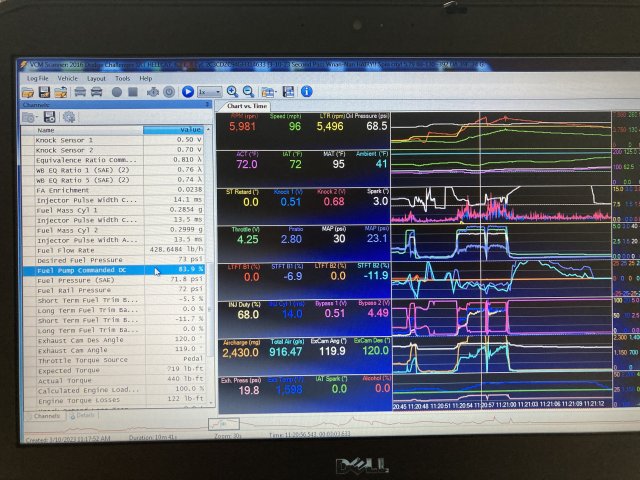The width and height of the screenshot is (640, 480).
Task: Start recording with the round record button
Action: coord(117,92)
